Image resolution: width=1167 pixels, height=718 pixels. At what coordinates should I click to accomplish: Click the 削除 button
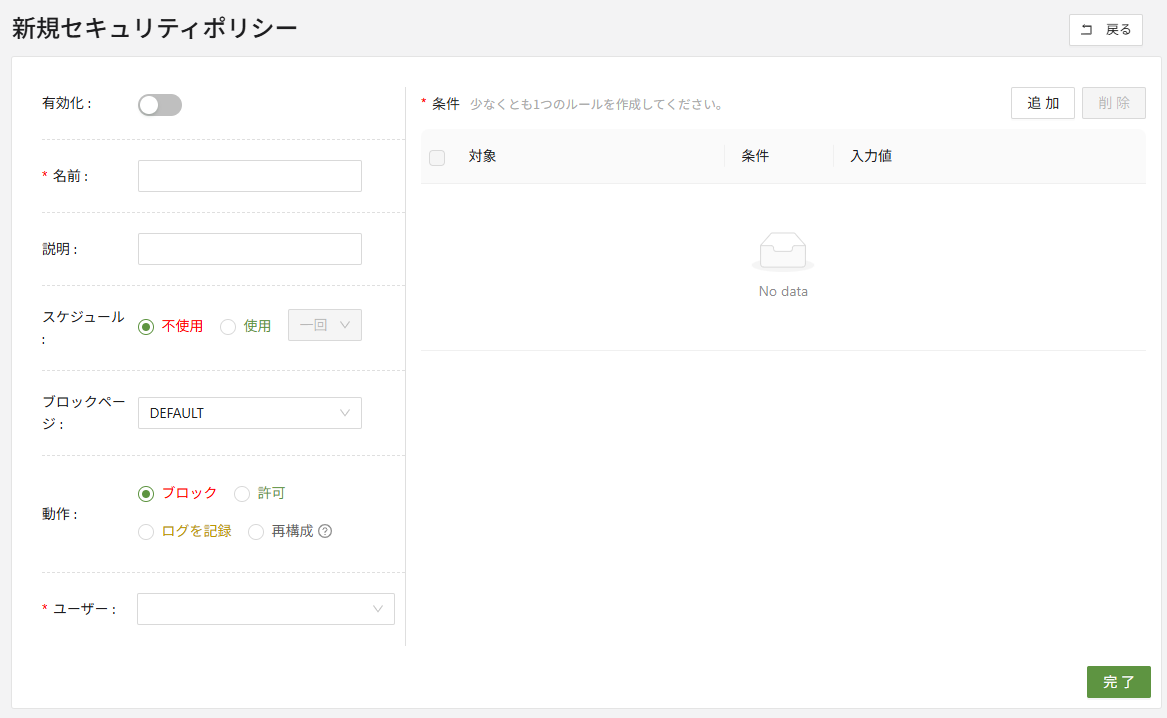(1113, 103)
